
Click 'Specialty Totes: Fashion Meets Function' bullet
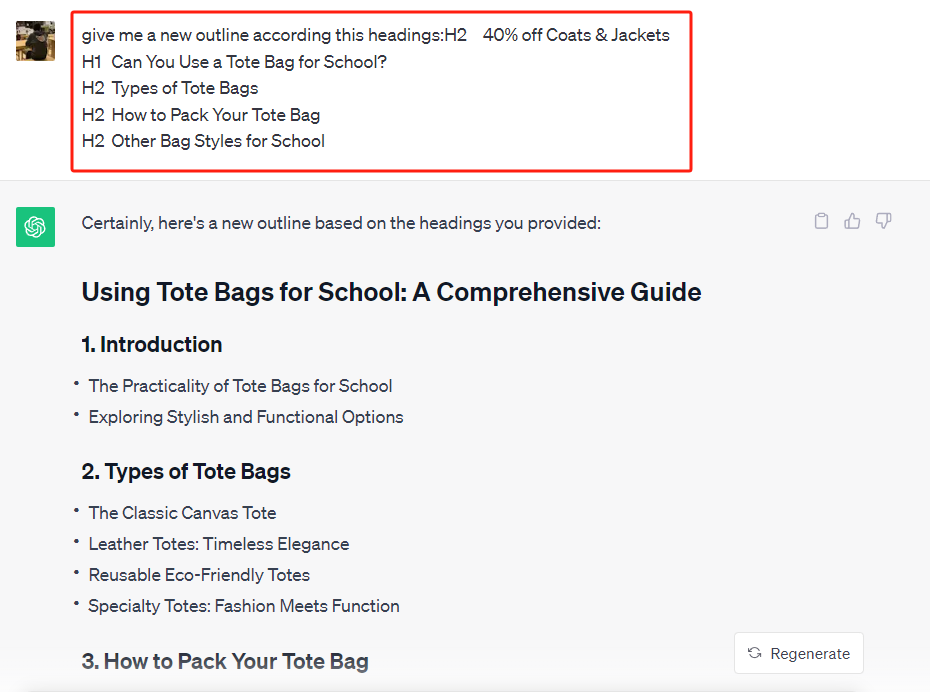244,606
